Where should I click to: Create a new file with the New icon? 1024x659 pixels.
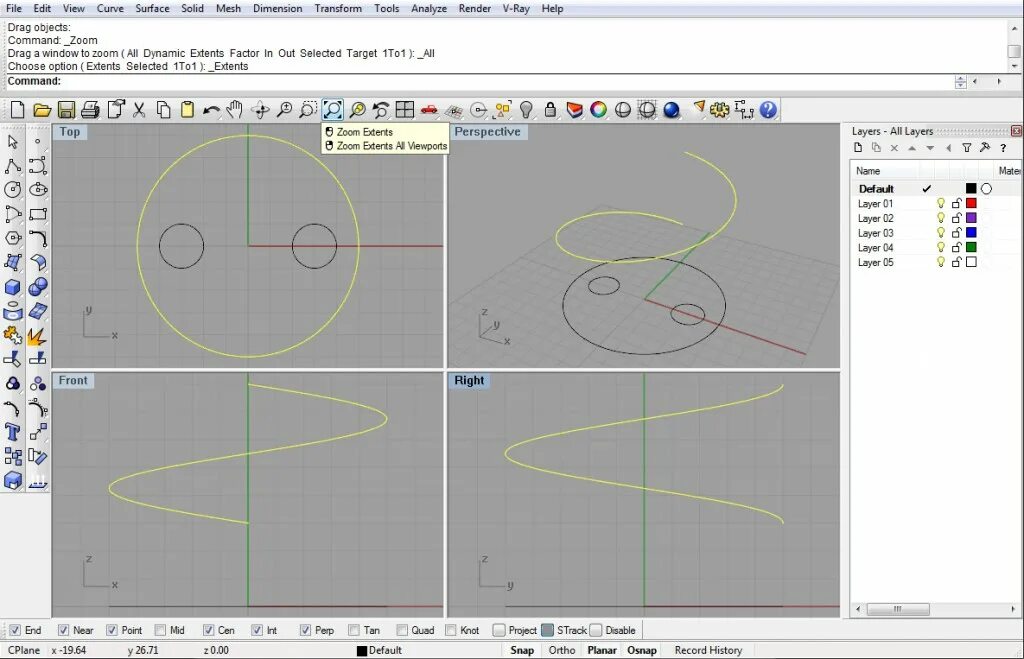coord(18,110)
